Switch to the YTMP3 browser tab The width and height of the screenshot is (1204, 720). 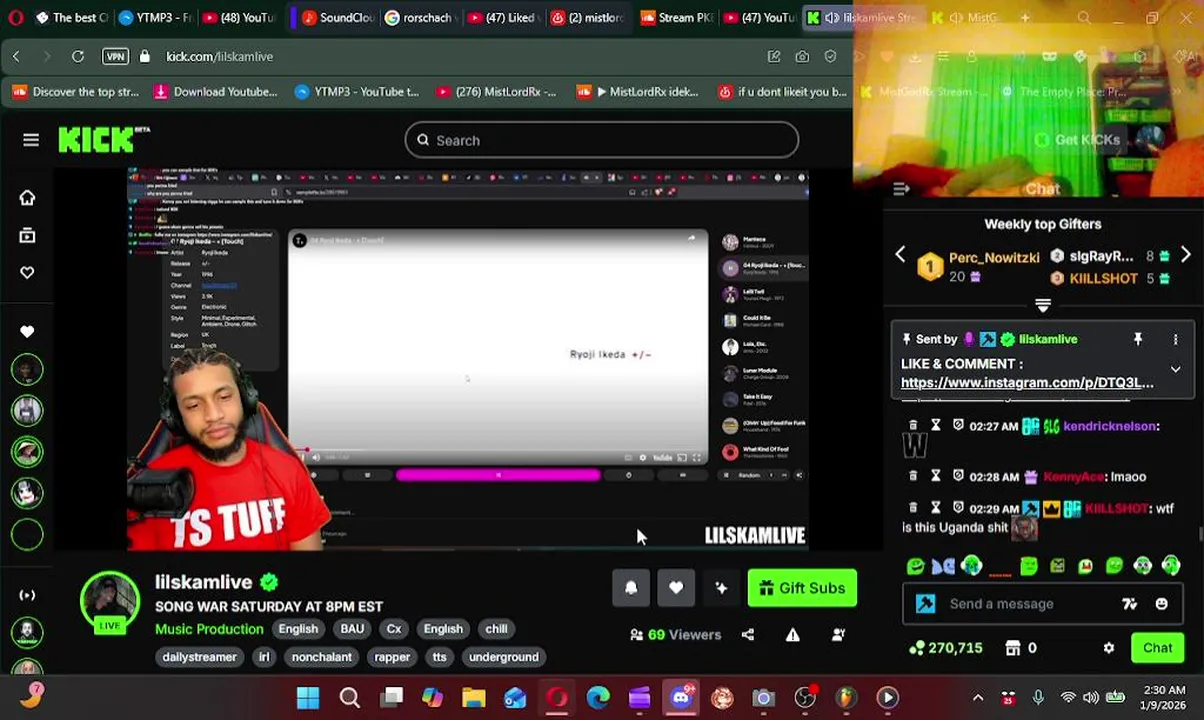point(156,17)
